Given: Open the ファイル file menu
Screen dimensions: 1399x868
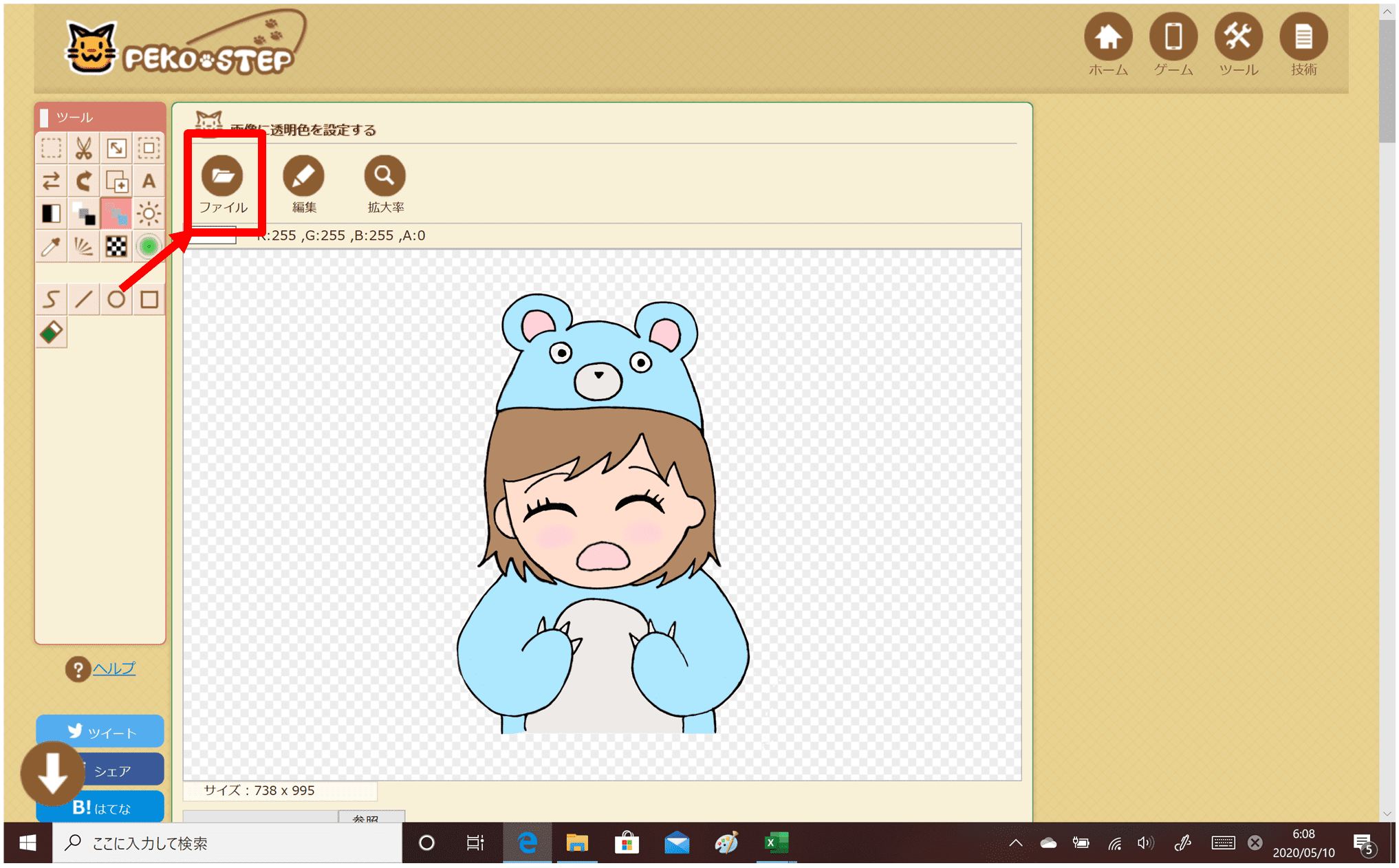Looking at the screenshot, I should tap(223, 184).
